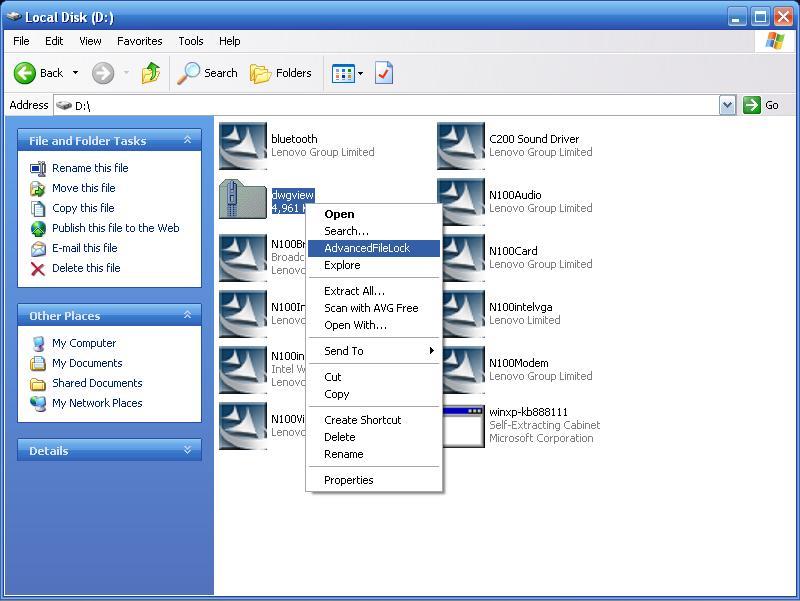Open the Send To submenu

344,350
